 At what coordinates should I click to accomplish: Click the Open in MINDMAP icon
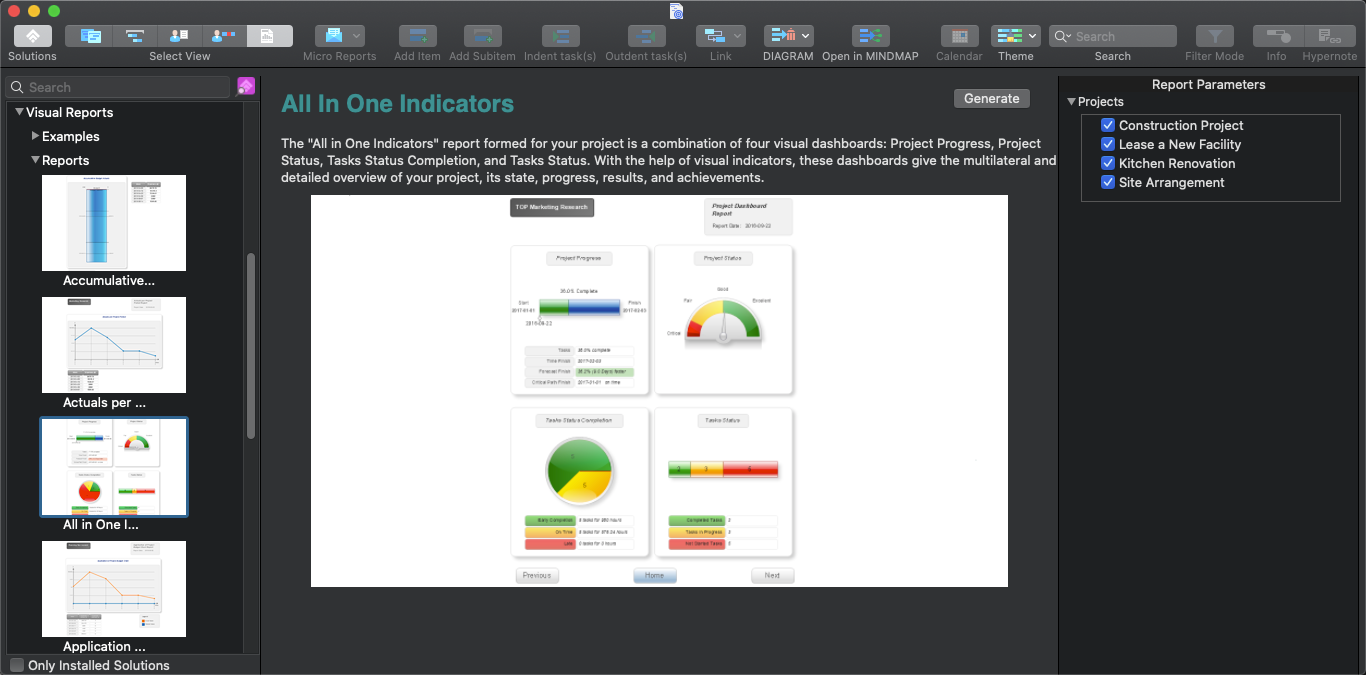click(870, 36)
